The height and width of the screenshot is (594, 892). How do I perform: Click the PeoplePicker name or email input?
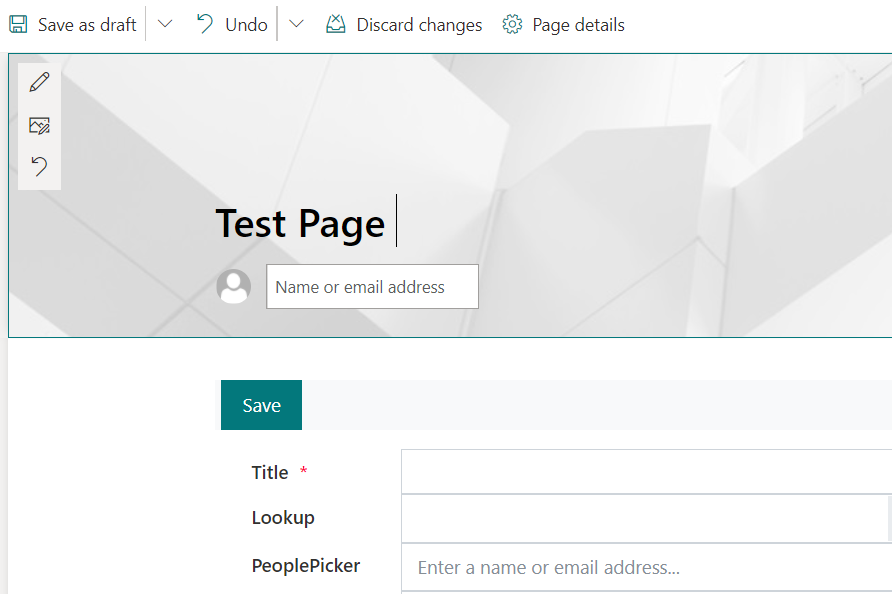(x=645, y=567)
